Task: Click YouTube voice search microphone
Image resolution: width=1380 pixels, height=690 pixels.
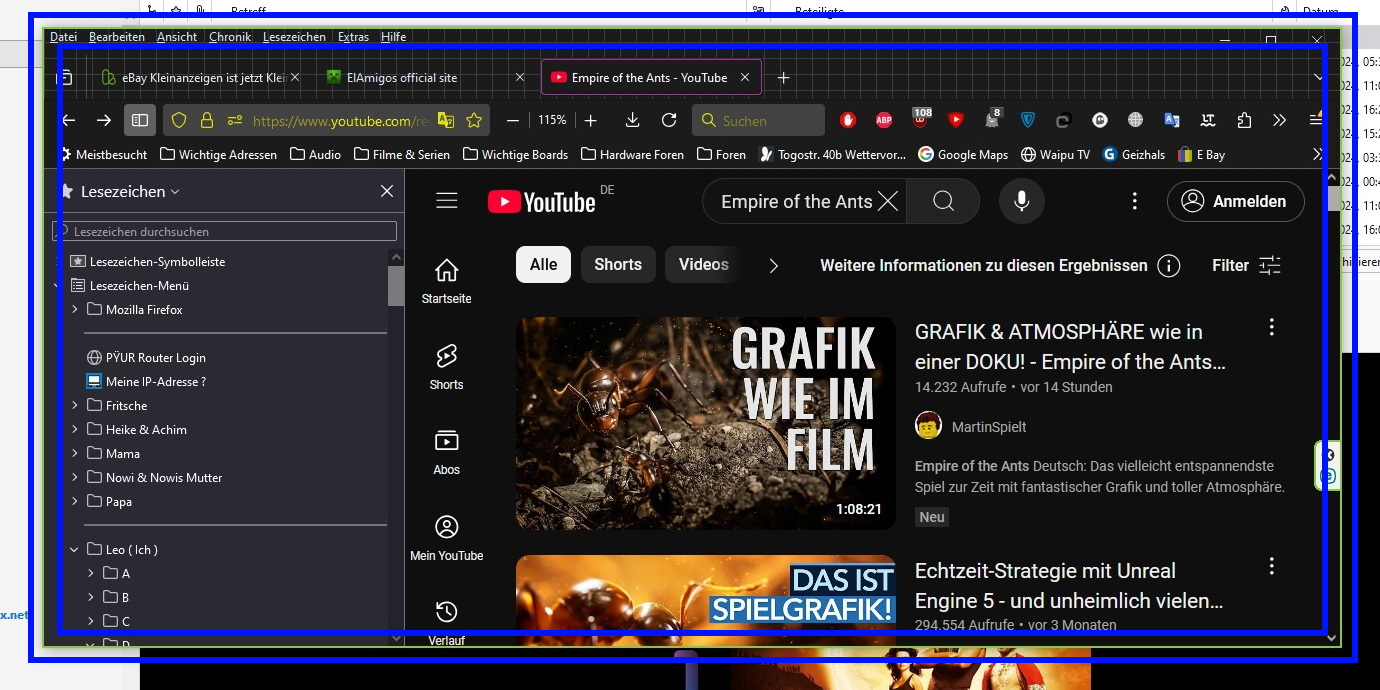Action: tap(1021, 201)
